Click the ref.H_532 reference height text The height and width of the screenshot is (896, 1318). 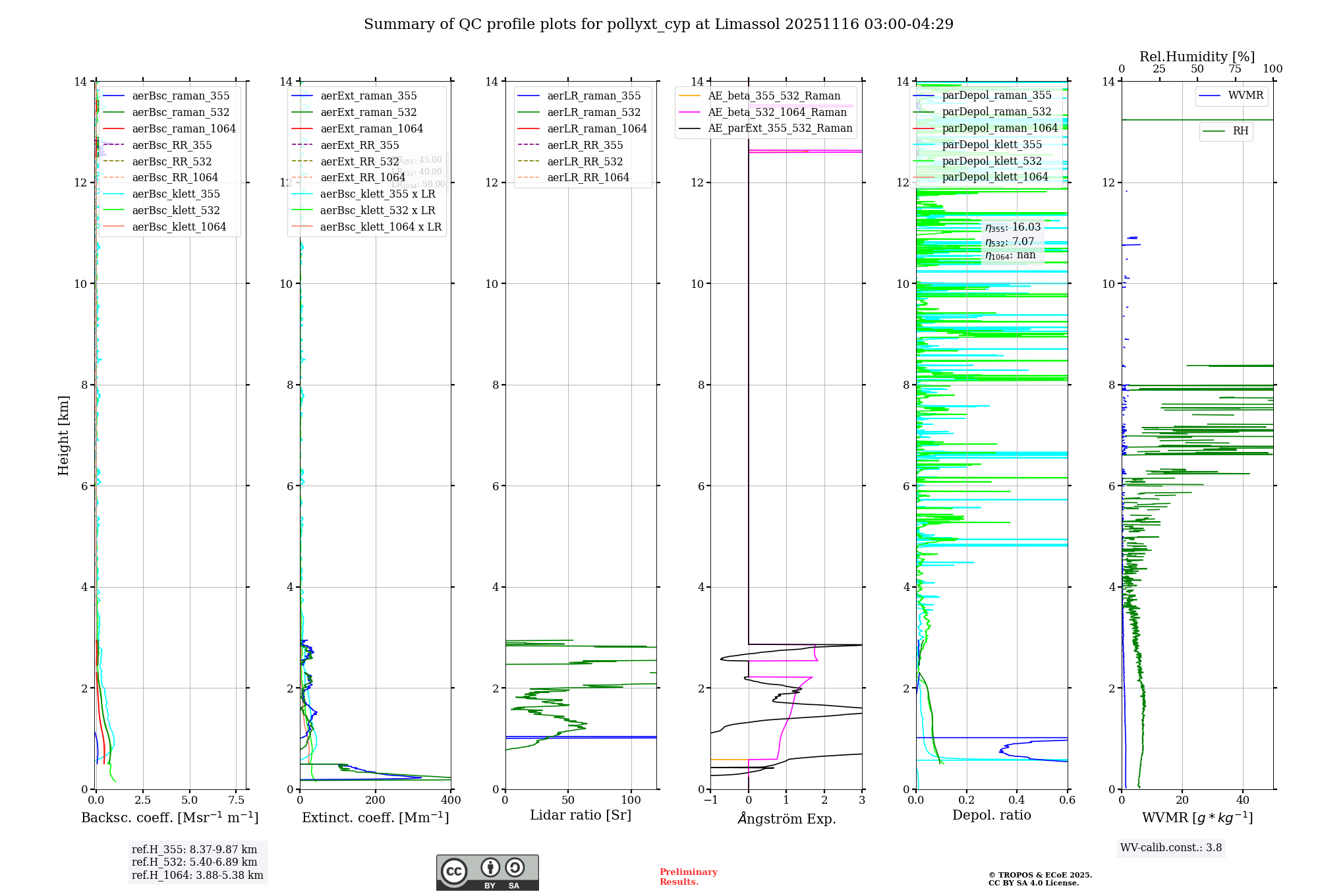click(194, 862)
